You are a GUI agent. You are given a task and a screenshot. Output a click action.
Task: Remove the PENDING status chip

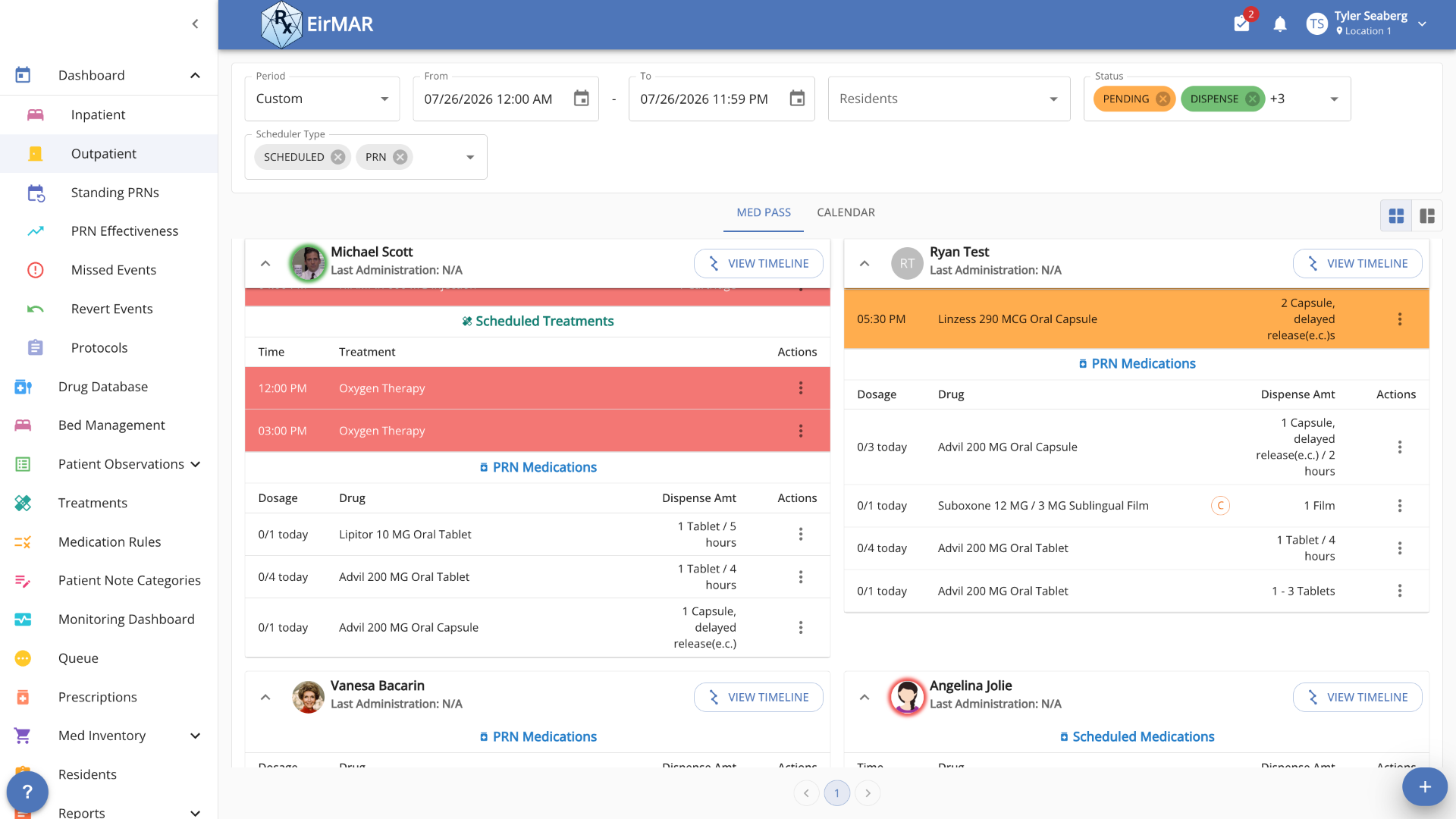1163,99
